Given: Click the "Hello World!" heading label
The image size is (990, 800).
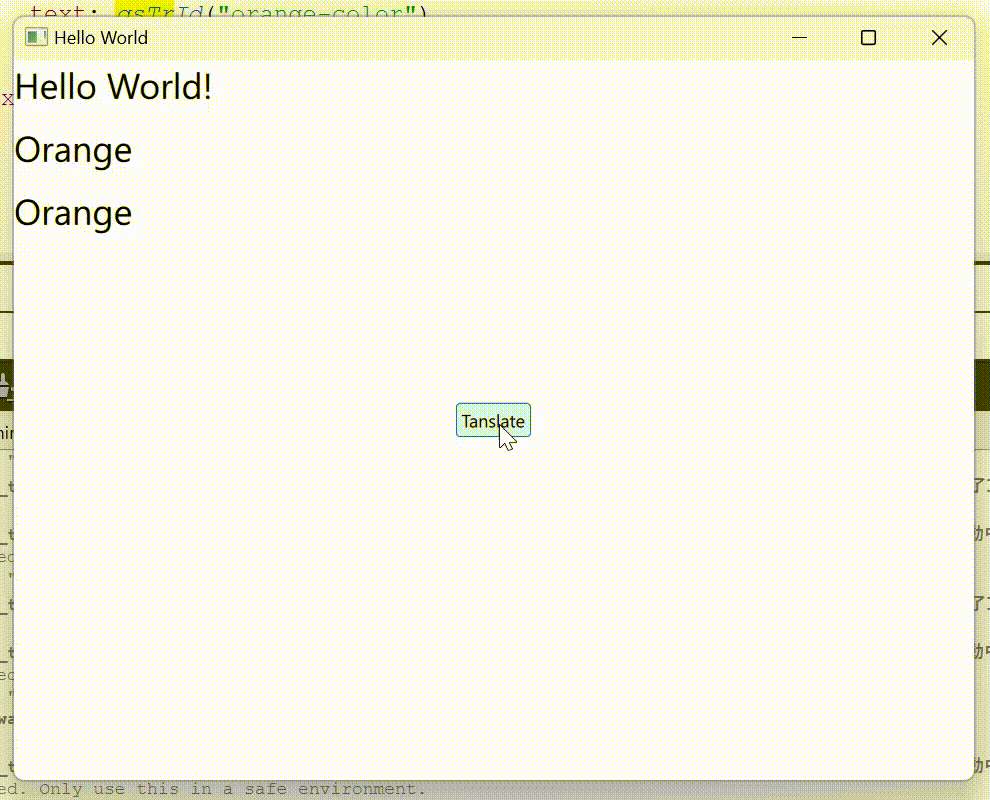Looking at the screenshot, I should 113,87.
